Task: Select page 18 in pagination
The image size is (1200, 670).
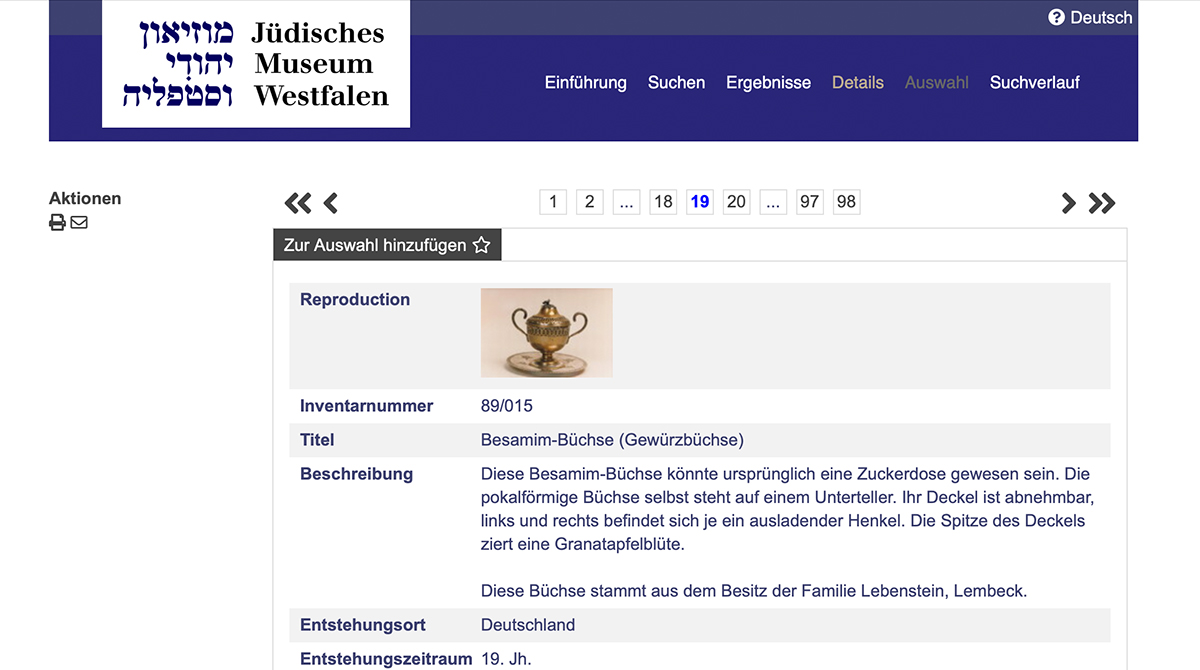Action: [x=663, y=202]
